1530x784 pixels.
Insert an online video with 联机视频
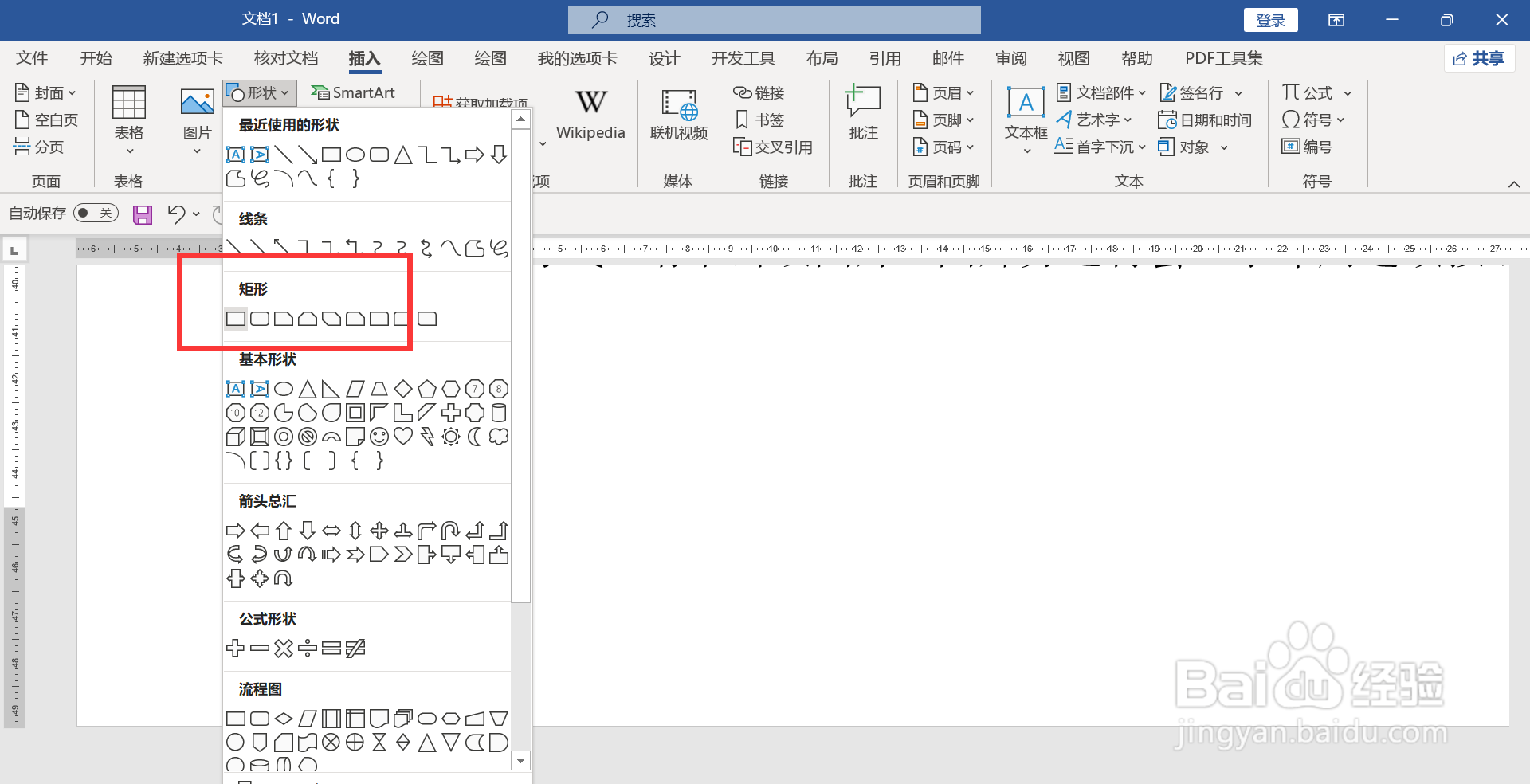click(x=679, y=115)
